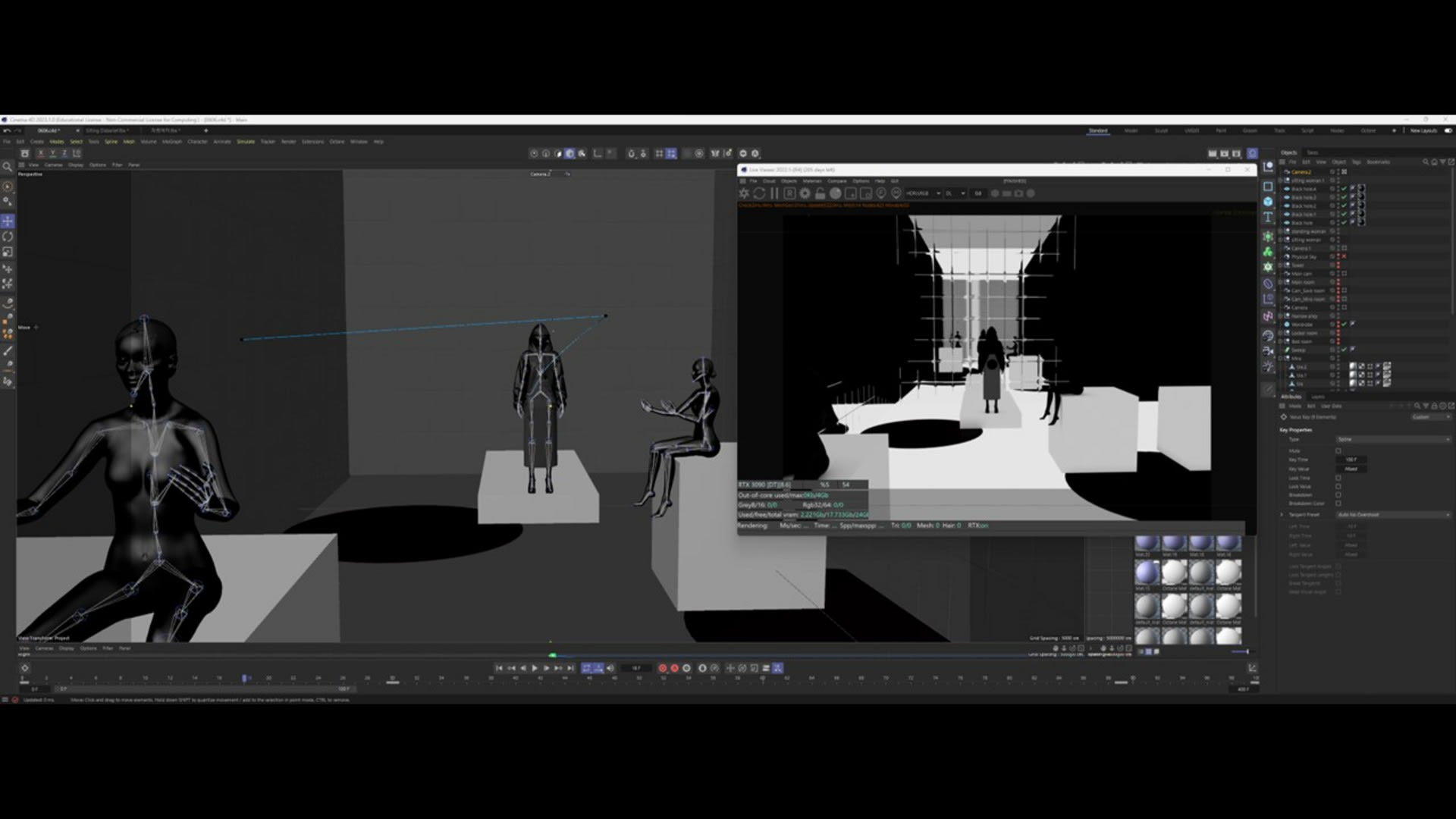Toggle green checkmark on Wardrobe row
The width and height of the screenshot is (1456, 819).
(x=1344, y=325)
